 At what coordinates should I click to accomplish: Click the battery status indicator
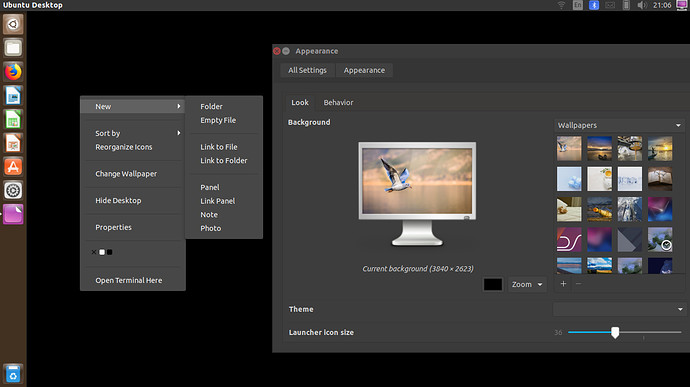626,5
